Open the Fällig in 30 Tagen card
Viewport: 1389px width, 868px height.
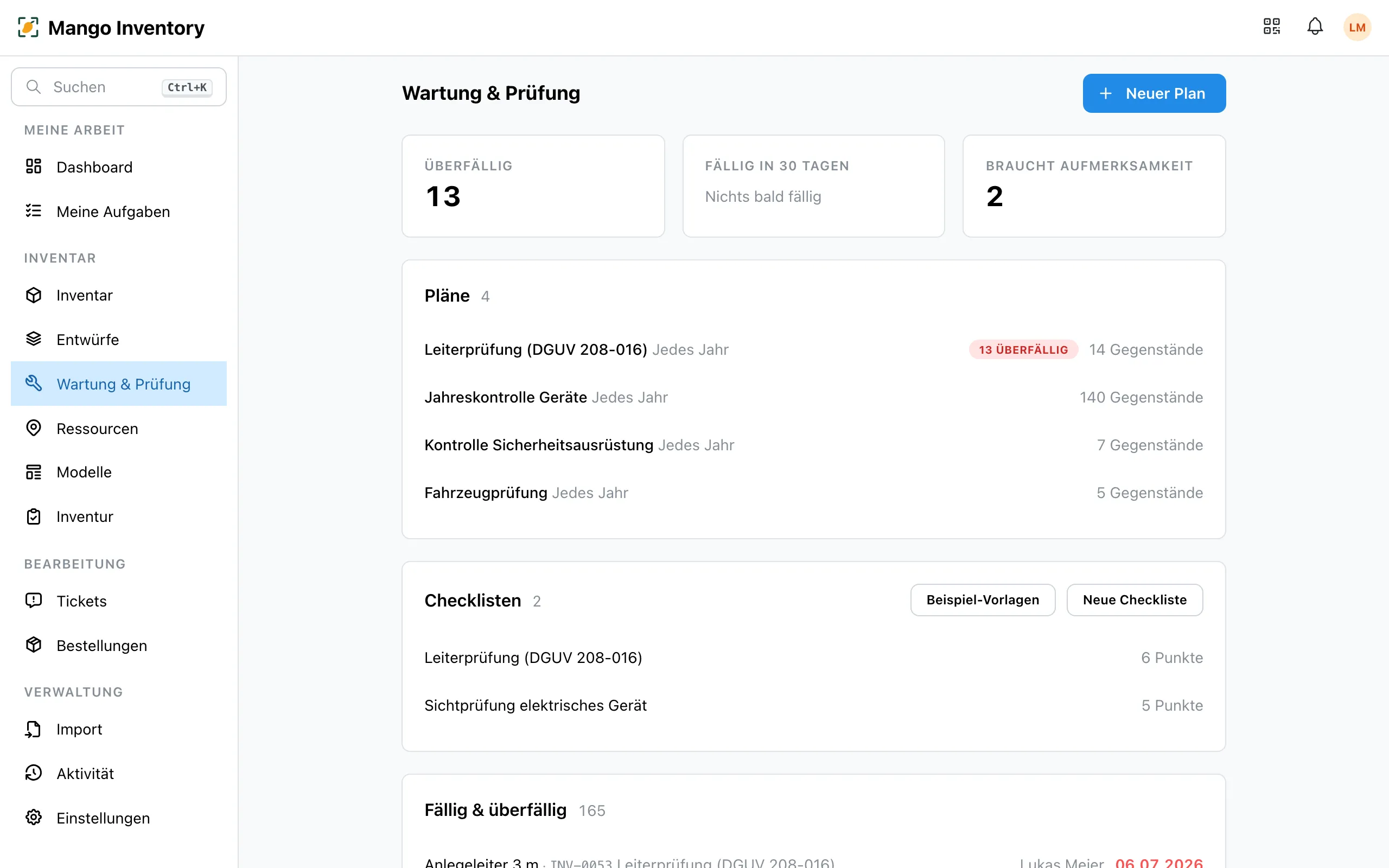tap(813, 186)
